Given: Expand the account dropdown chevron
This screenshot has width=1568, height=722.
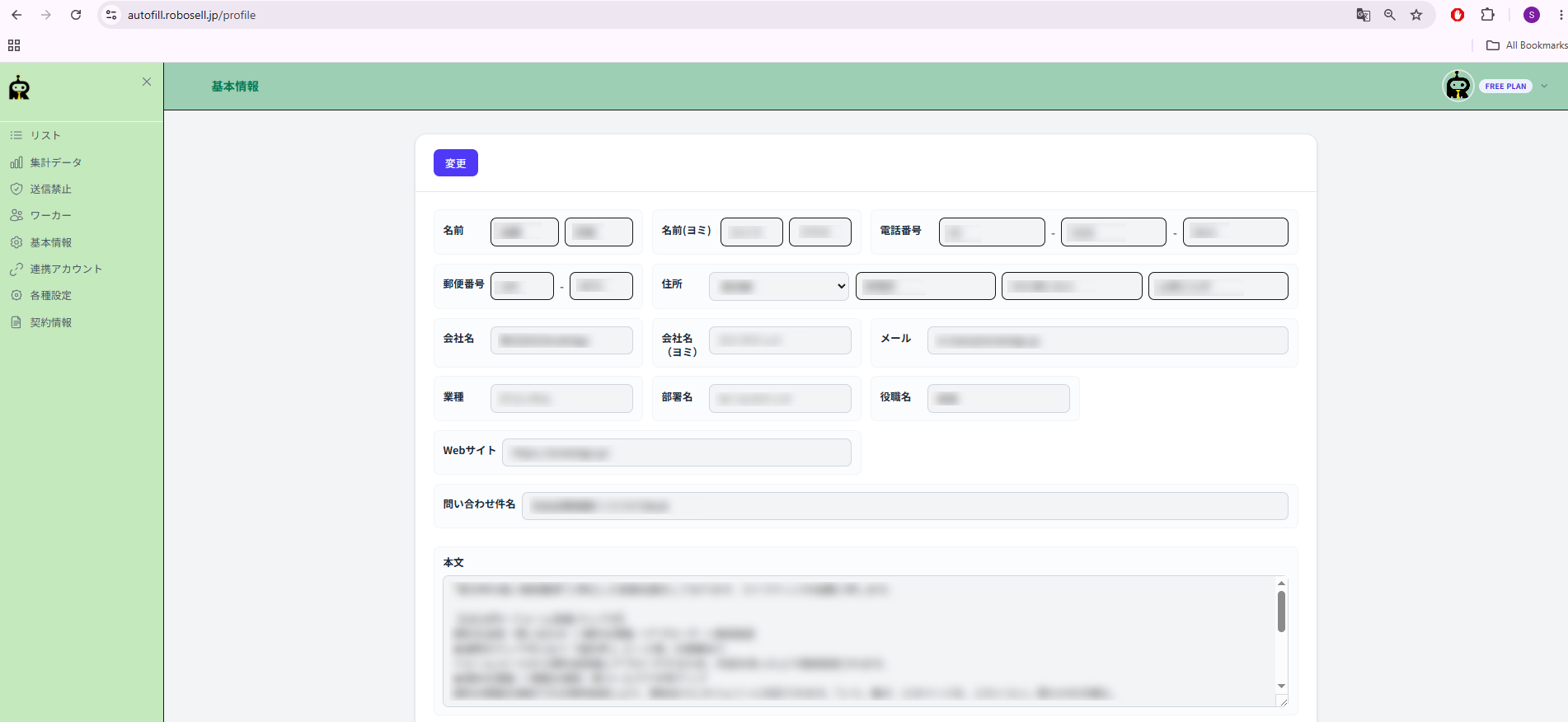Looking at the screenshot, I should click(x=1544, y=87).
